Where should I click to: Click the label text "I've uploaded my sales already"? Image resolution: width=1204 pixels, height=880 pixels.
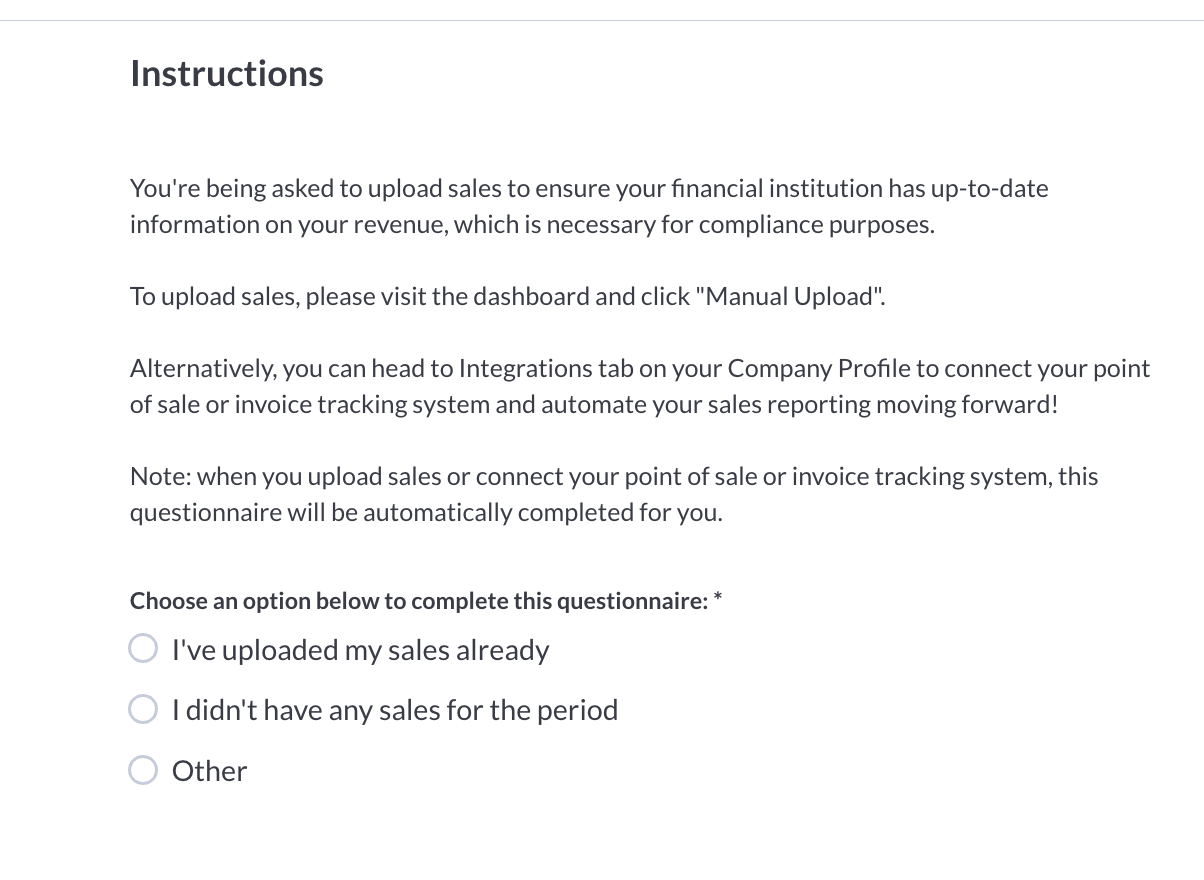point(361,649)
